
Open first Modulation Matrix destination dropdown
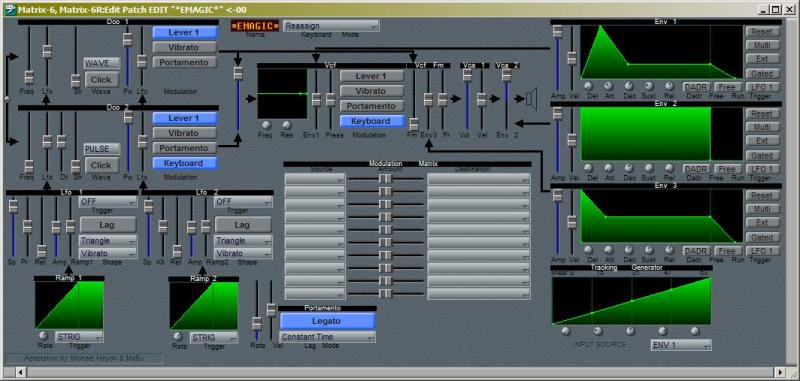pos(479,179)
